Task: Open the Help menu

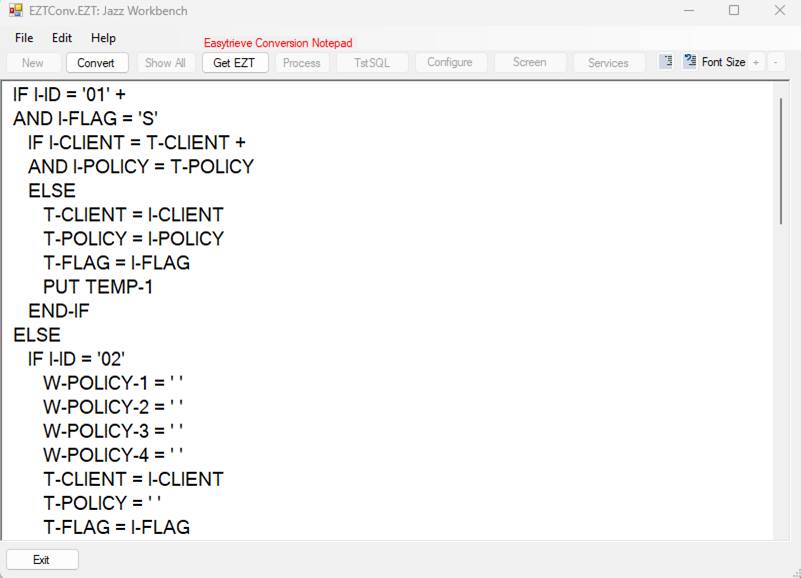Action: coord(103,38)
